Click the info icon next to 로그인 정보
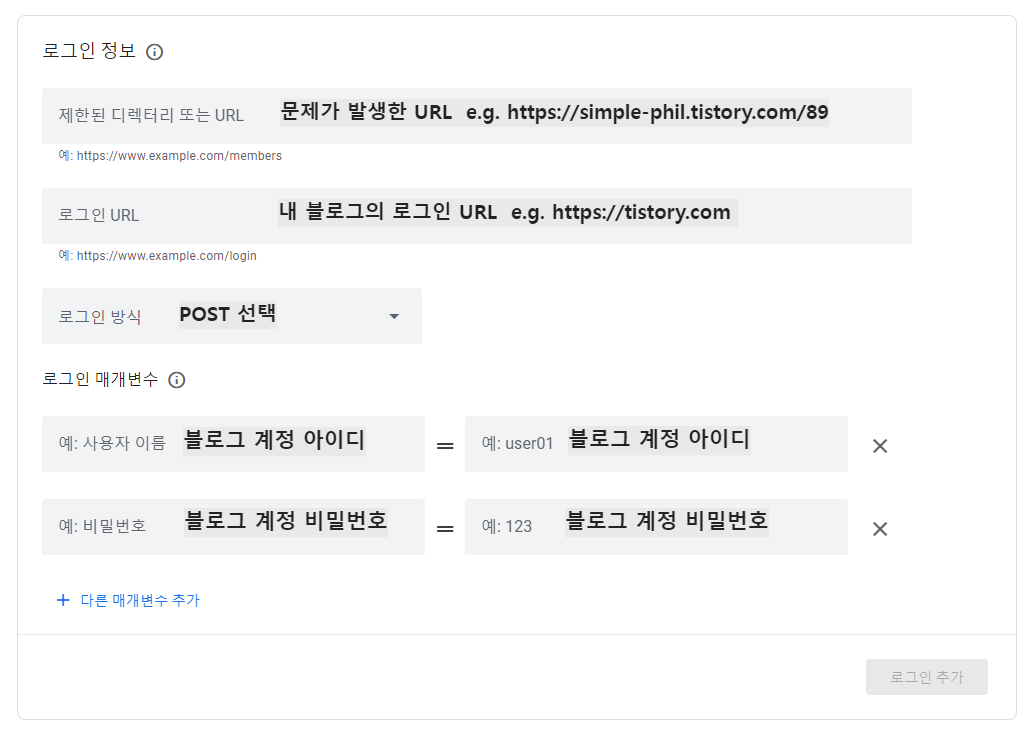1035x739 pixels. tap(154, 52)
